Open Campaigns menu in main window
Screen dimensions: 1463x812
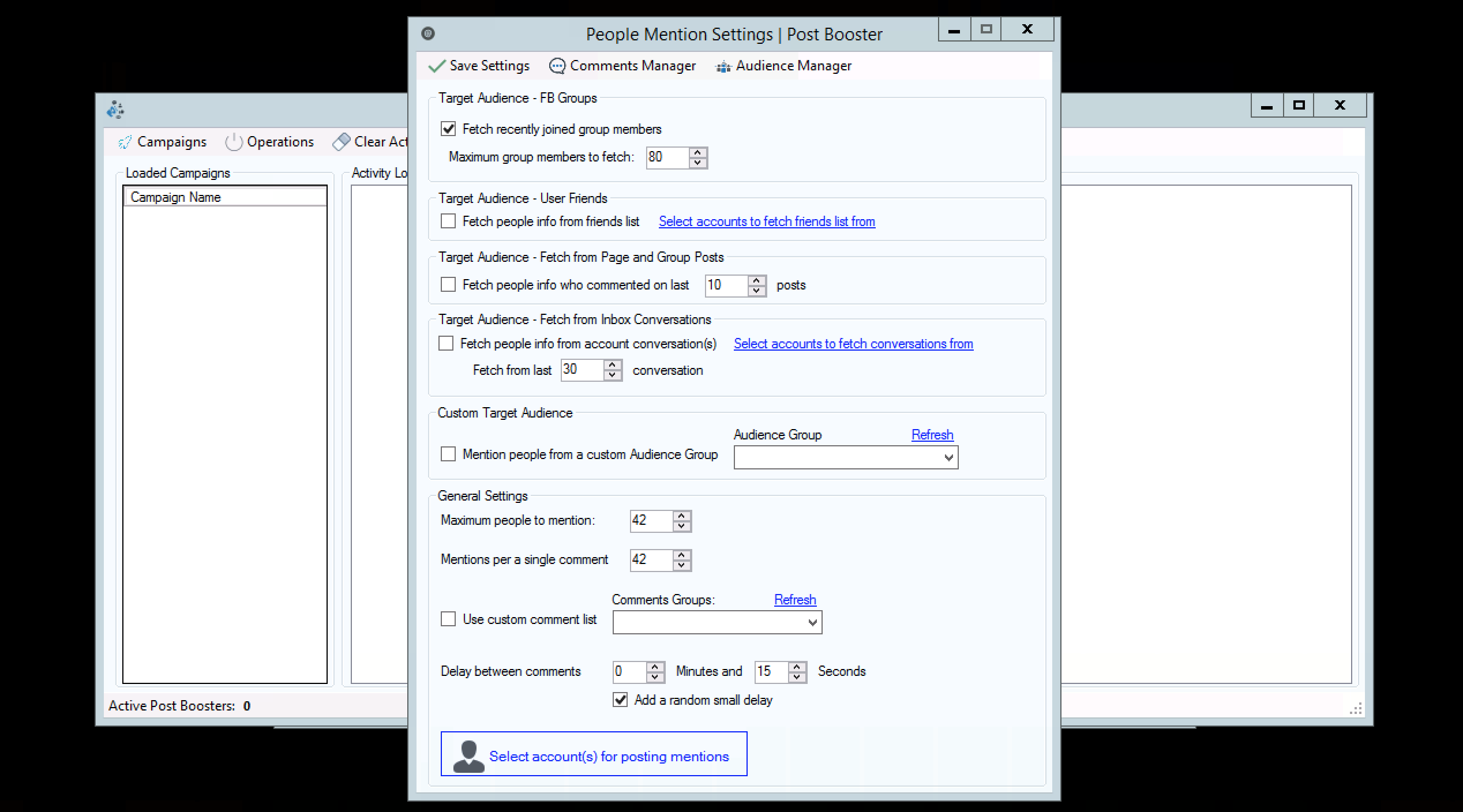tap(162, 142)
